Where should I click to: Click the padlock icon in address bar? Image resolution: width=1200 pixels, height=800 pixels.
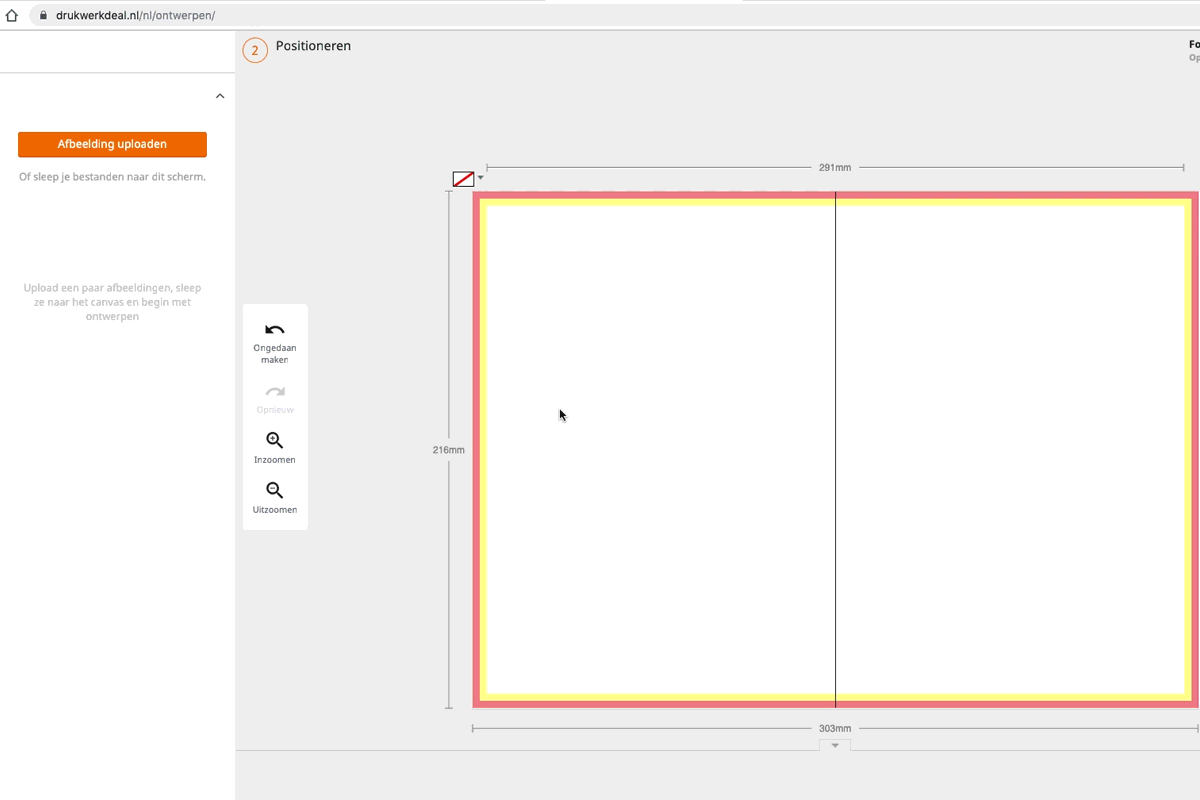click(x=43, y=16)
